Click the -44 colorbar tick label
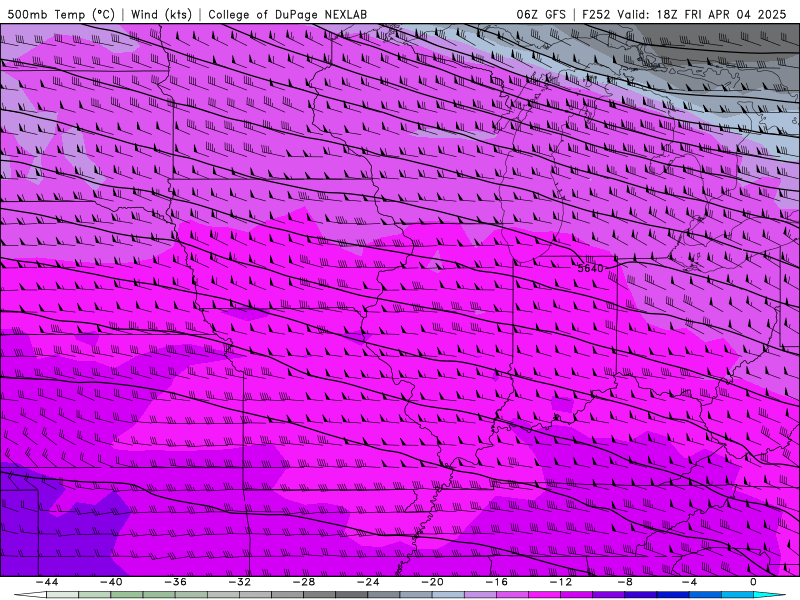This screenshot has width=800, height=600. coord(47,582)
